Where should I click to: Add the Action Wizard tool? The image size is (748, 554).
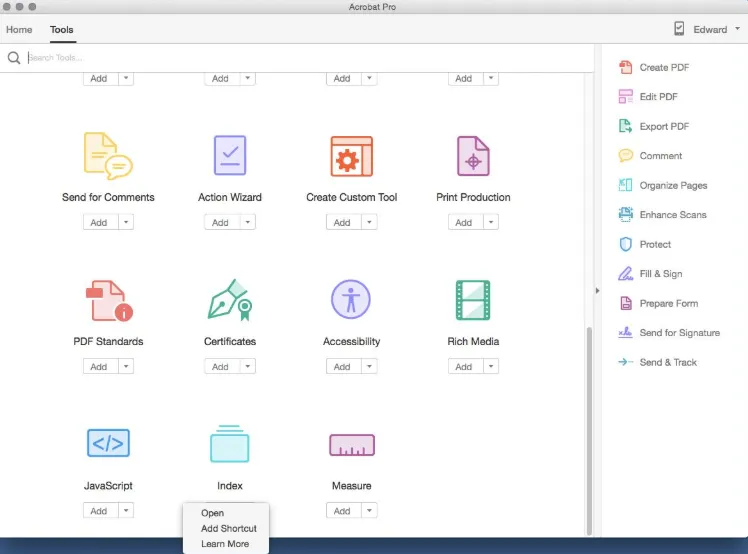tap(222, 222)
